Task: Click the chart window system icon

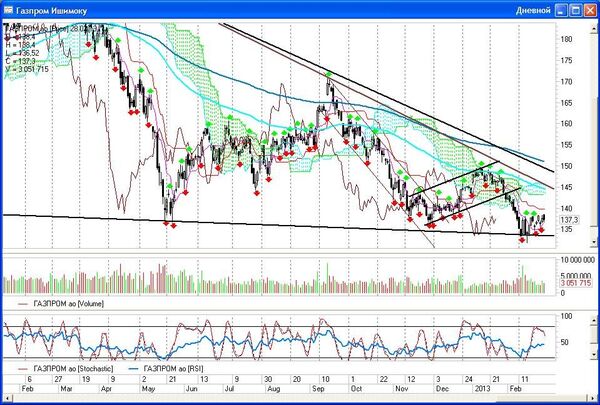Action: coord(9,9)
